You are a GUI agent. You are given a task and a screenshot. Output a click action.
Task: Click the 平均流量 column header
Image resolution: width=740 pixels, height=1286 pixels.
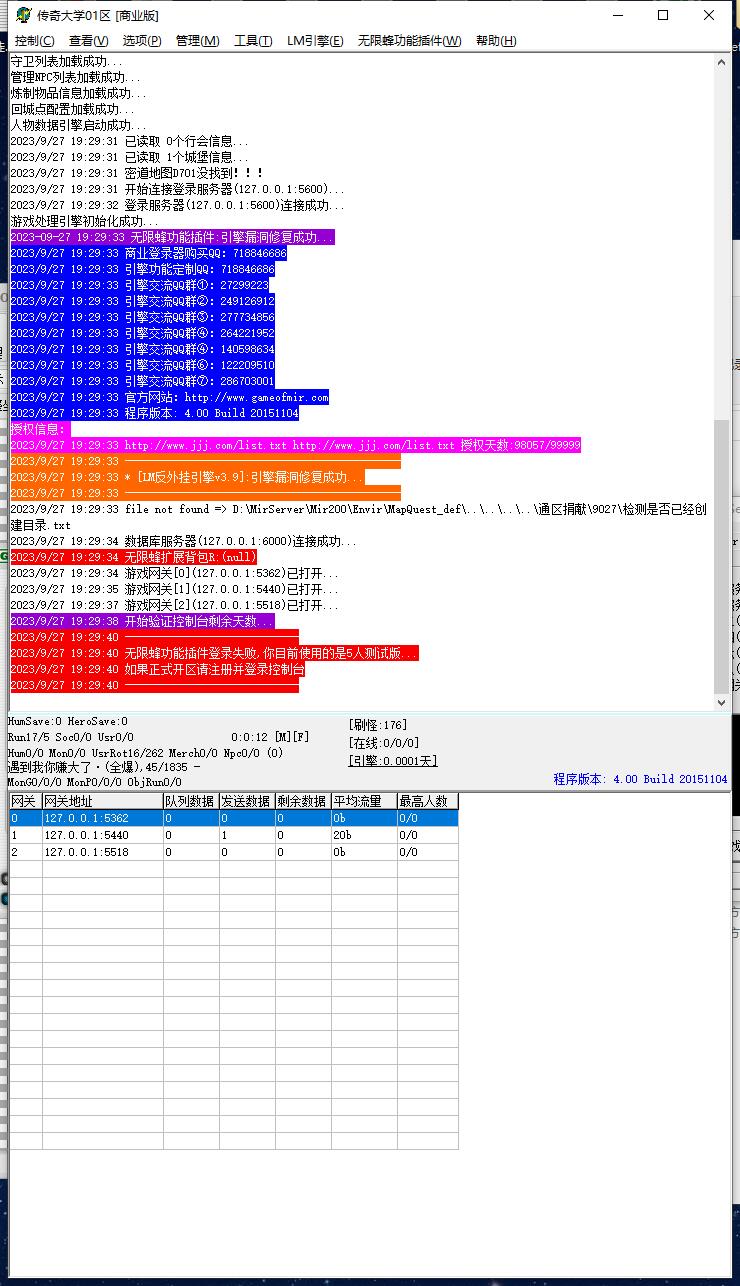(364, 801)
